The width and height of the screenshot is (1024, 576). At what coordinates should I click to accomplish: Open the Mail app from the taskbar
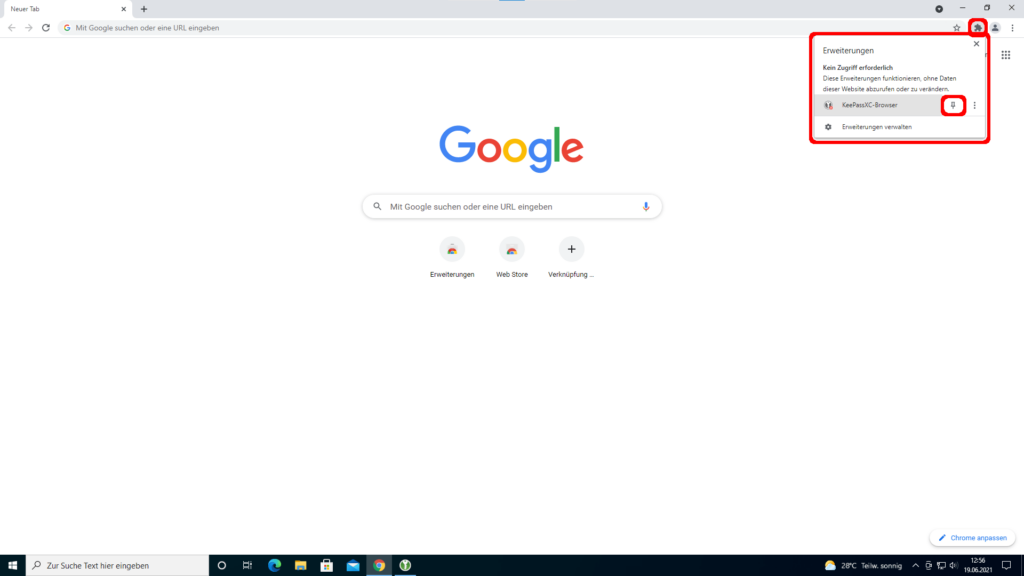353,566
